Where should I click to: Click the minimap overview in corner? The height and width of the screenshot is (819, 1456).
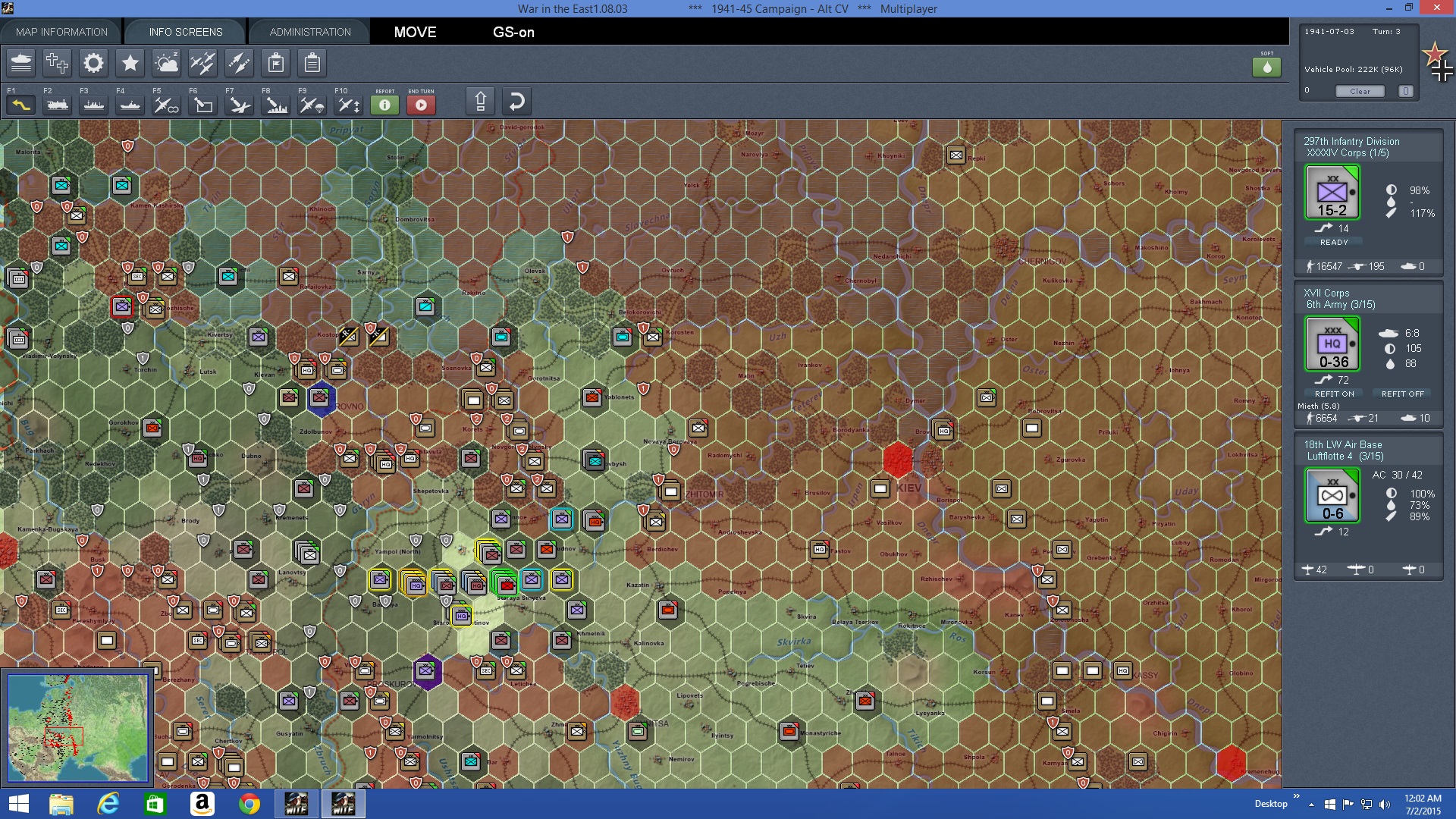[77, 728]
